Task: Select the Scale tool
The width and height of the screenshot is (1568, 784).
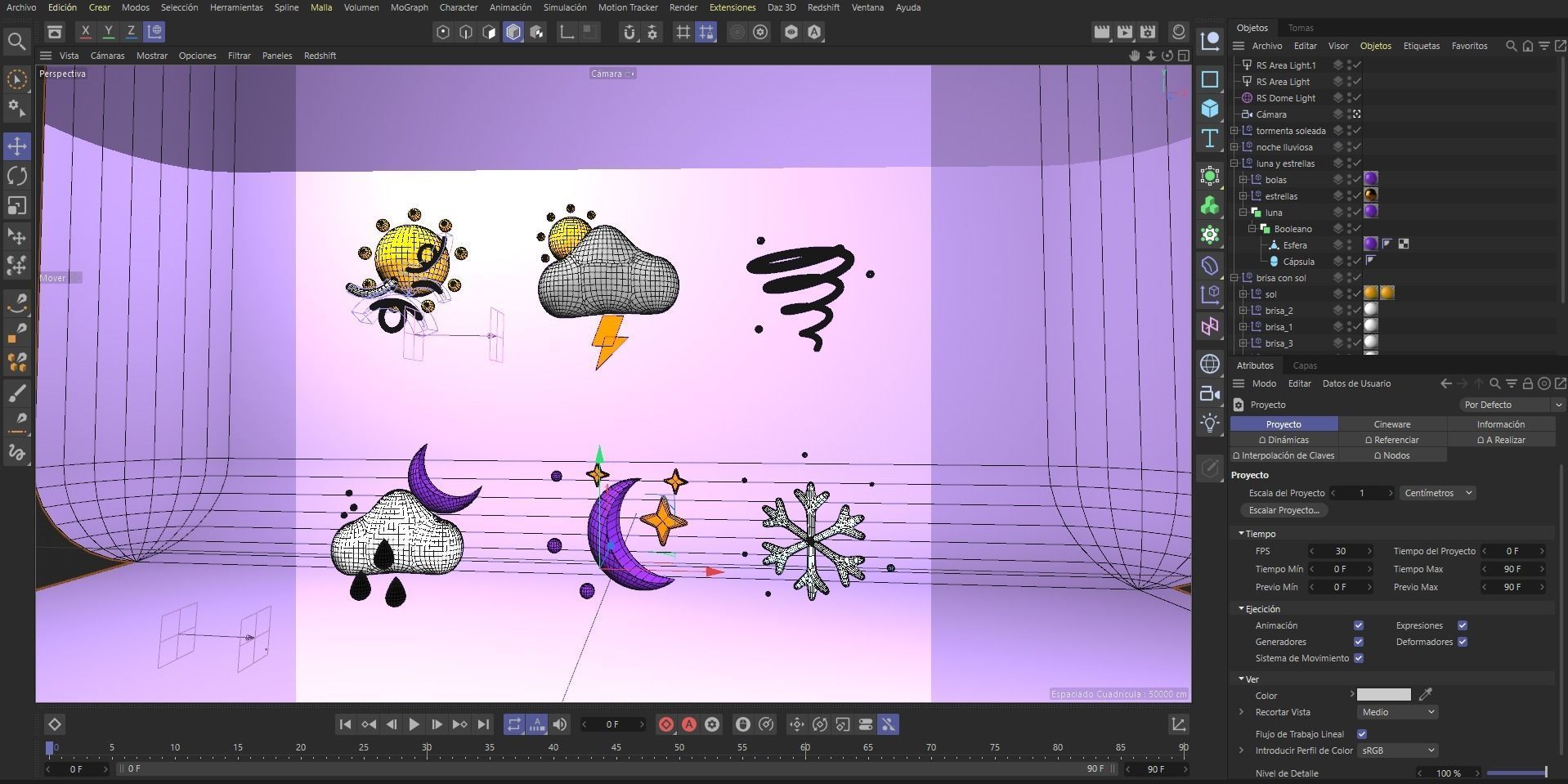Action: tap(17, 205)
